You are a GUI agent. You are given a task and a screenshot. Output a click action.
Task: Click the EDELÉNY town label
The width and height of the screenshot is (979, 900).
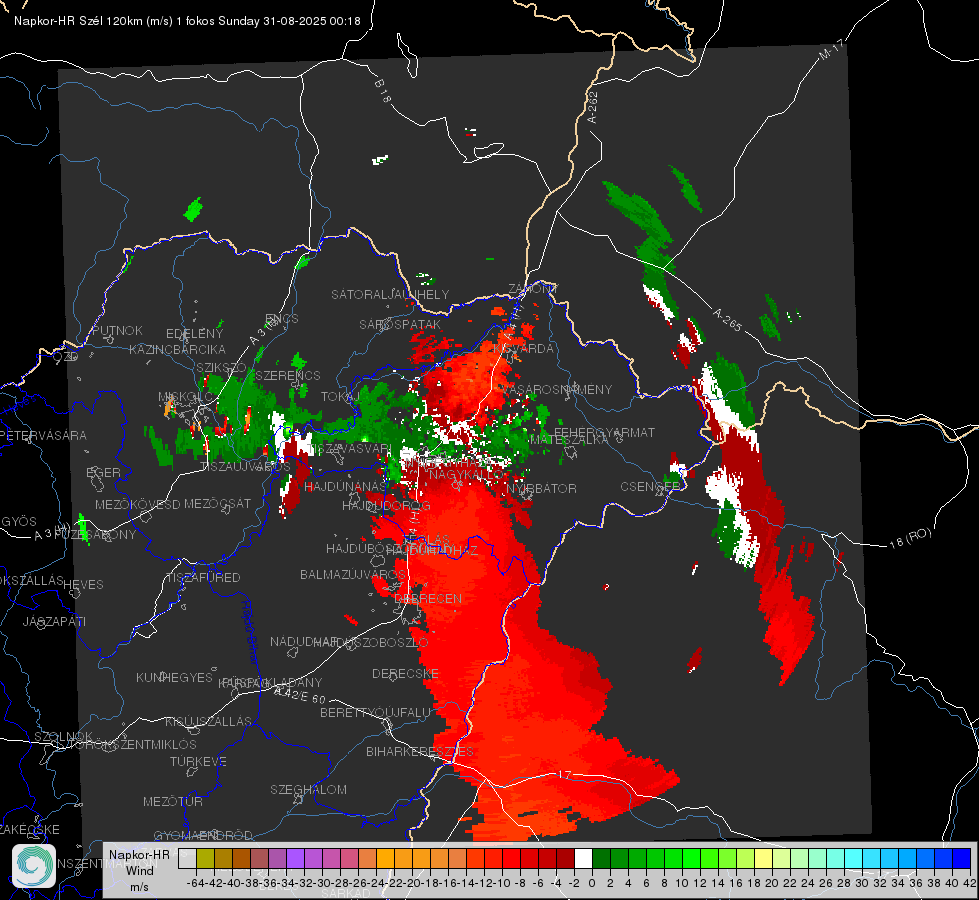tap(194, 334)
